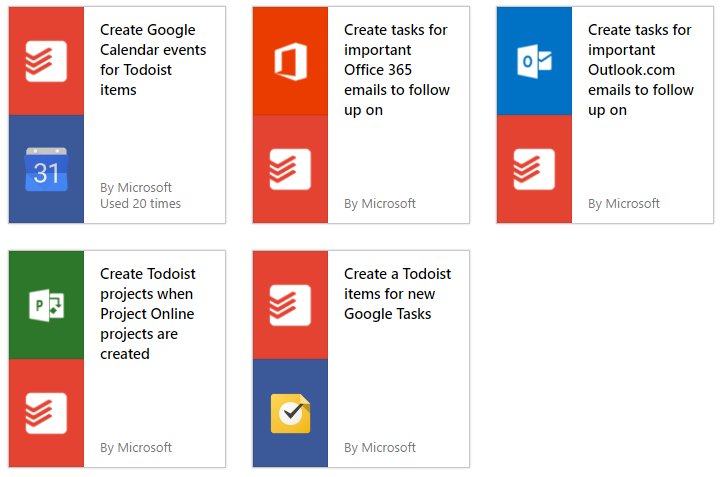Choose the Outlook.com emails follow-up template title

(x=641, y=70)
